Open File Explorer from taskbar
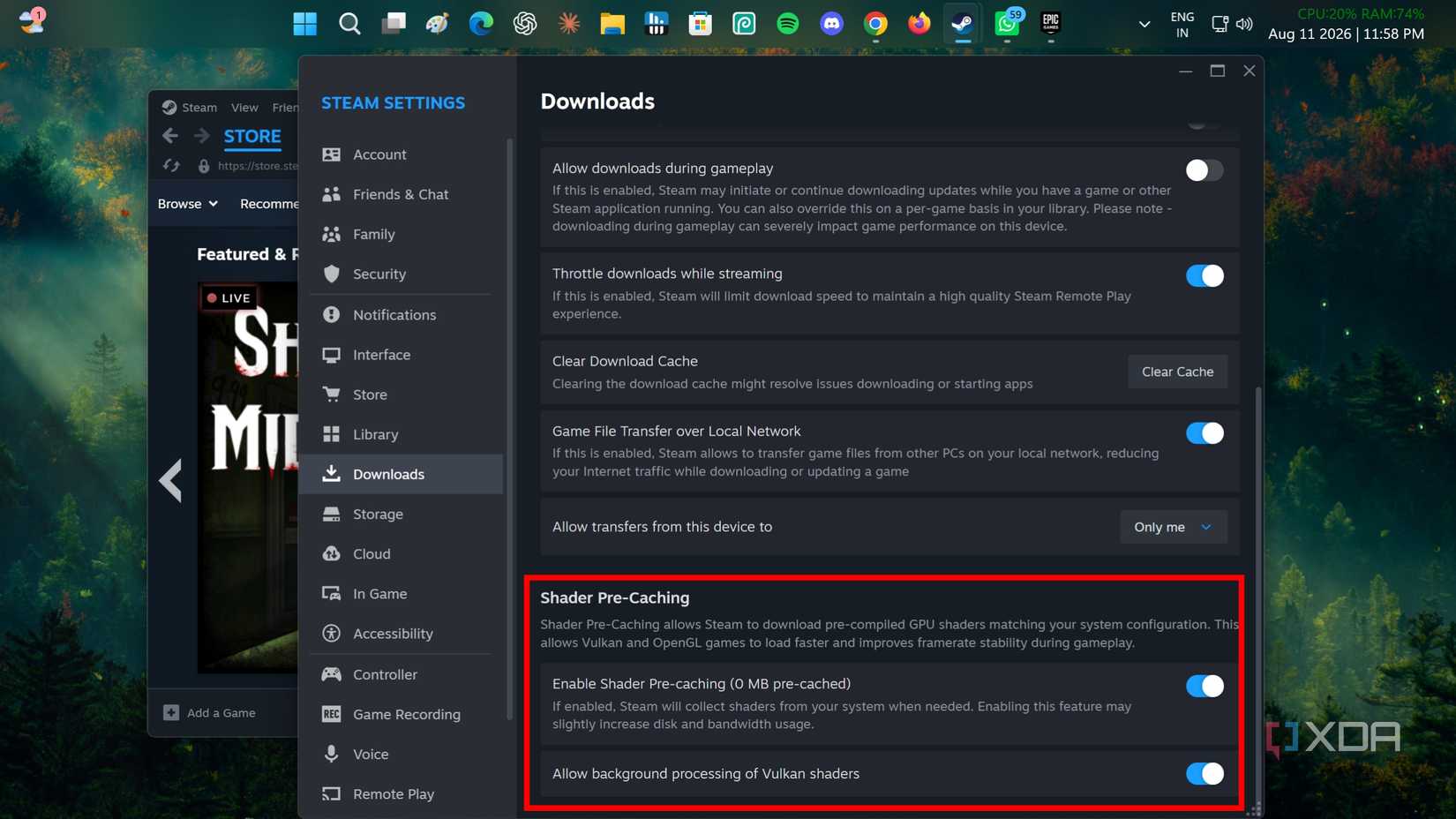Screen dimensions: 1456x819 [612, 24]
